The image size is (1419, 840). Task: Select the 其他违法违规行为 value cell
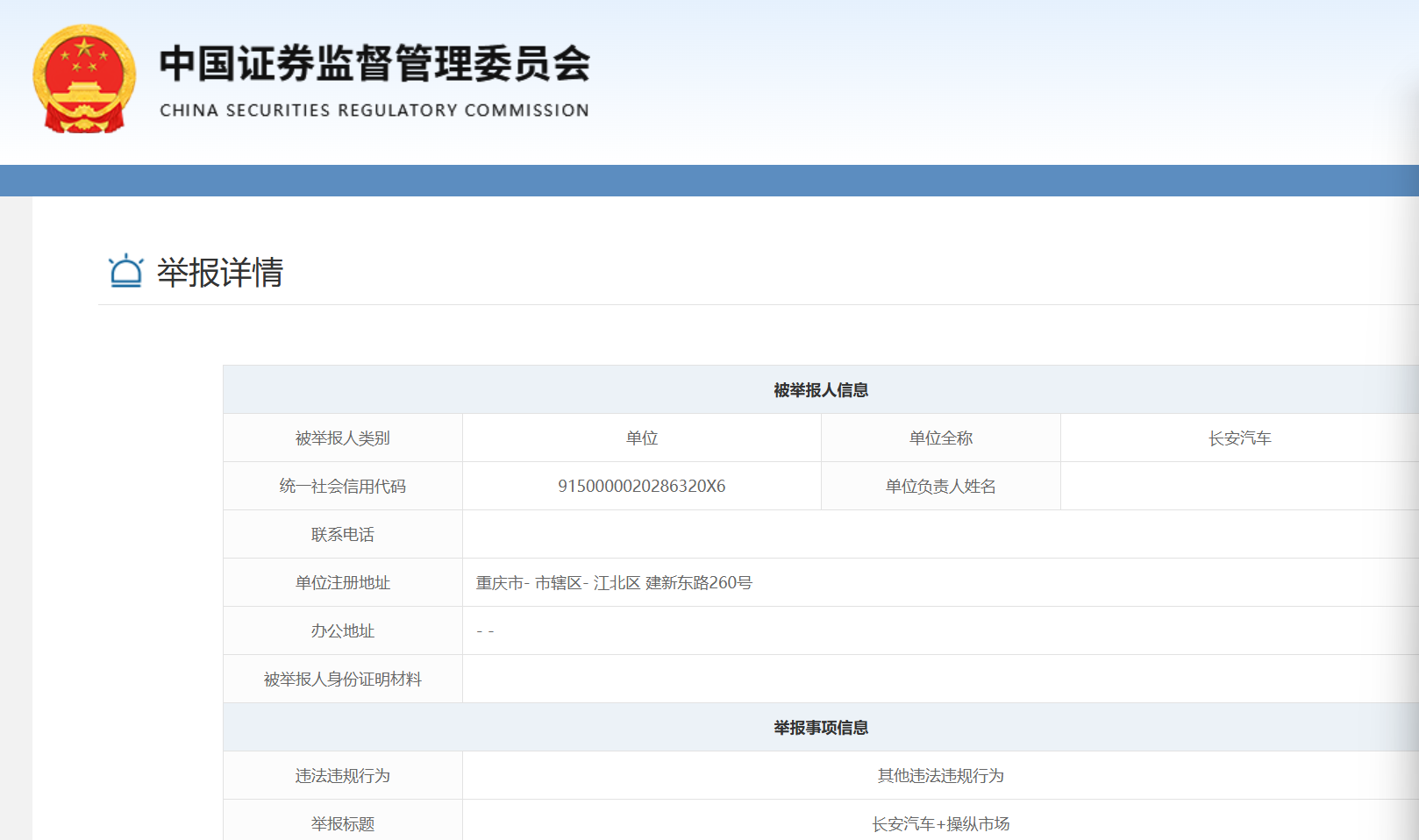point(941,775)
